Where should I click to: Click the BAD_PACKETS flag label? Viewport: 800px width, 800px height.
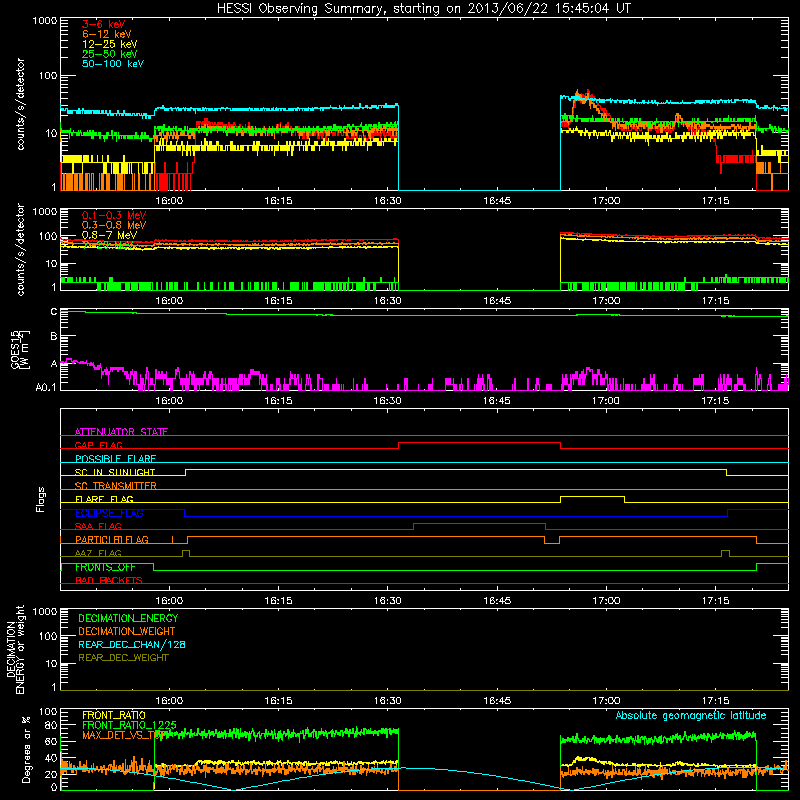(109, 580)
